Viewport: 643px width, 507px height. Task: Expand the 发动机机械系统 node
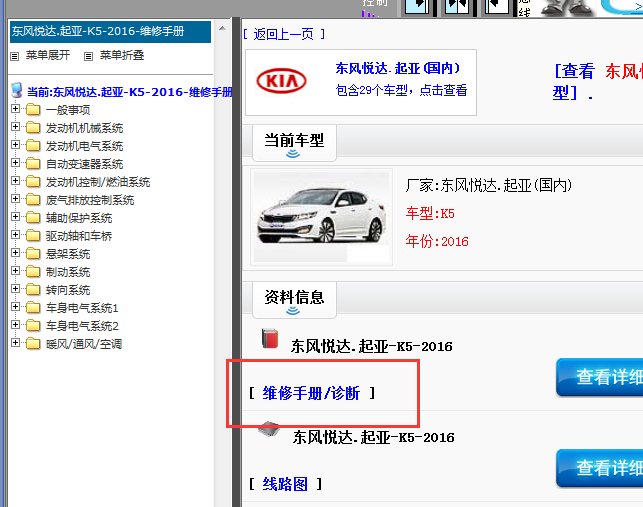(x=15, y=127)
